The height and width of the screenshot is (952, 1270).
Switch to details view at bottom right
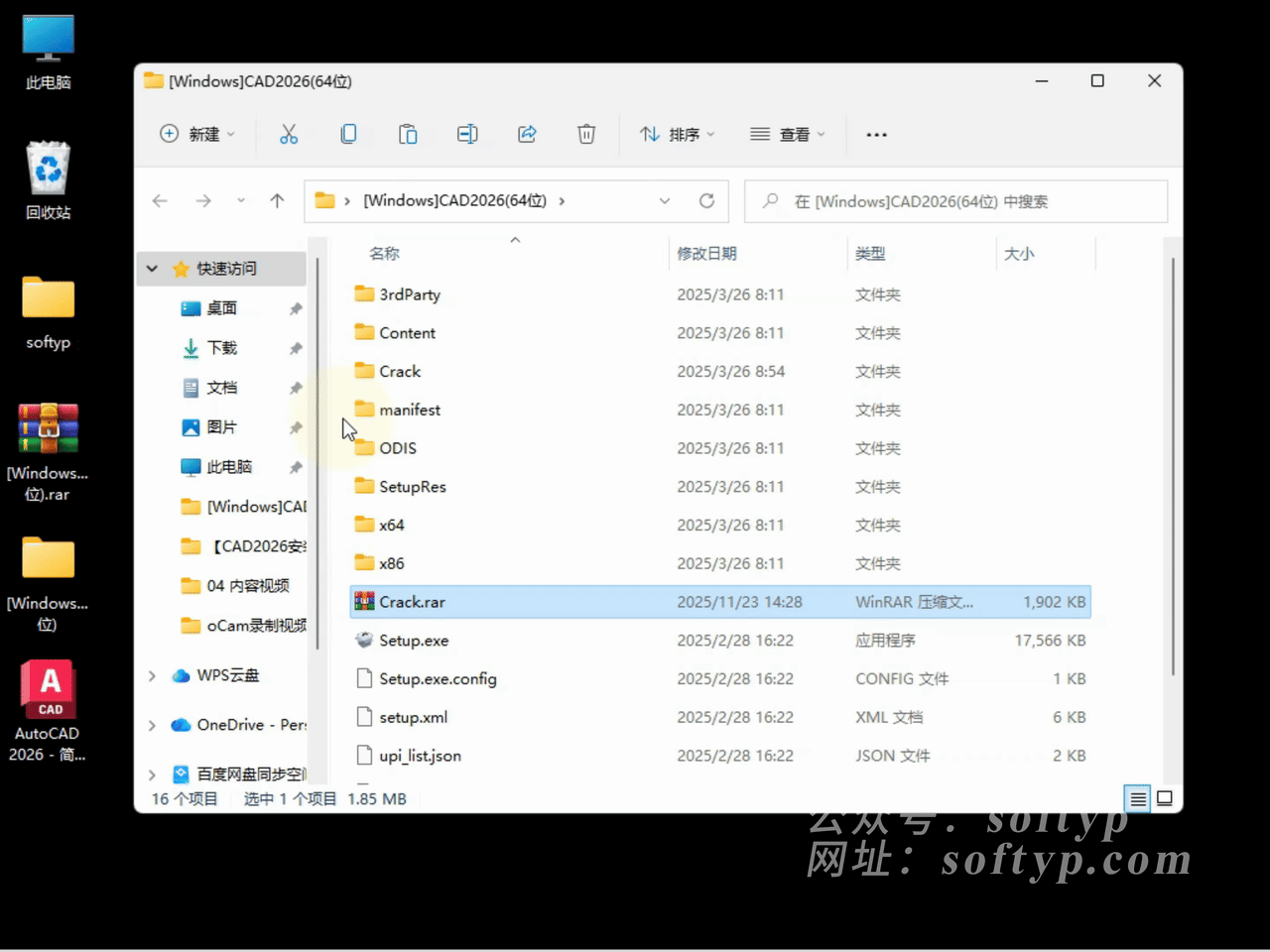click(x=1137, y=798)
